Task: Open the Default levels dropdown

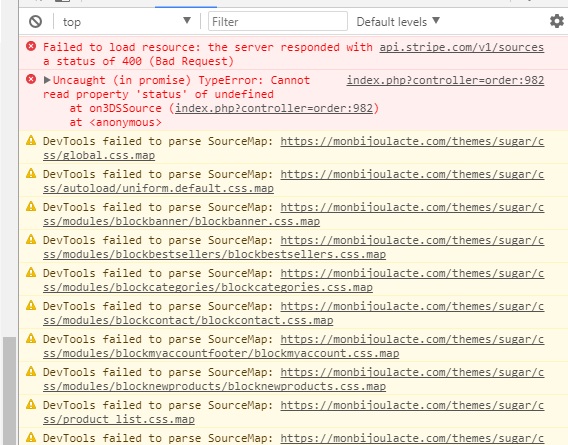Action: [398, 22]
